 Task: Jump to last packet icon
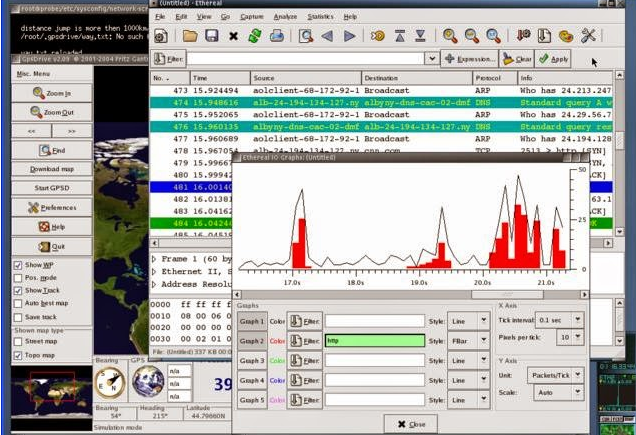[x=421, y=36]
